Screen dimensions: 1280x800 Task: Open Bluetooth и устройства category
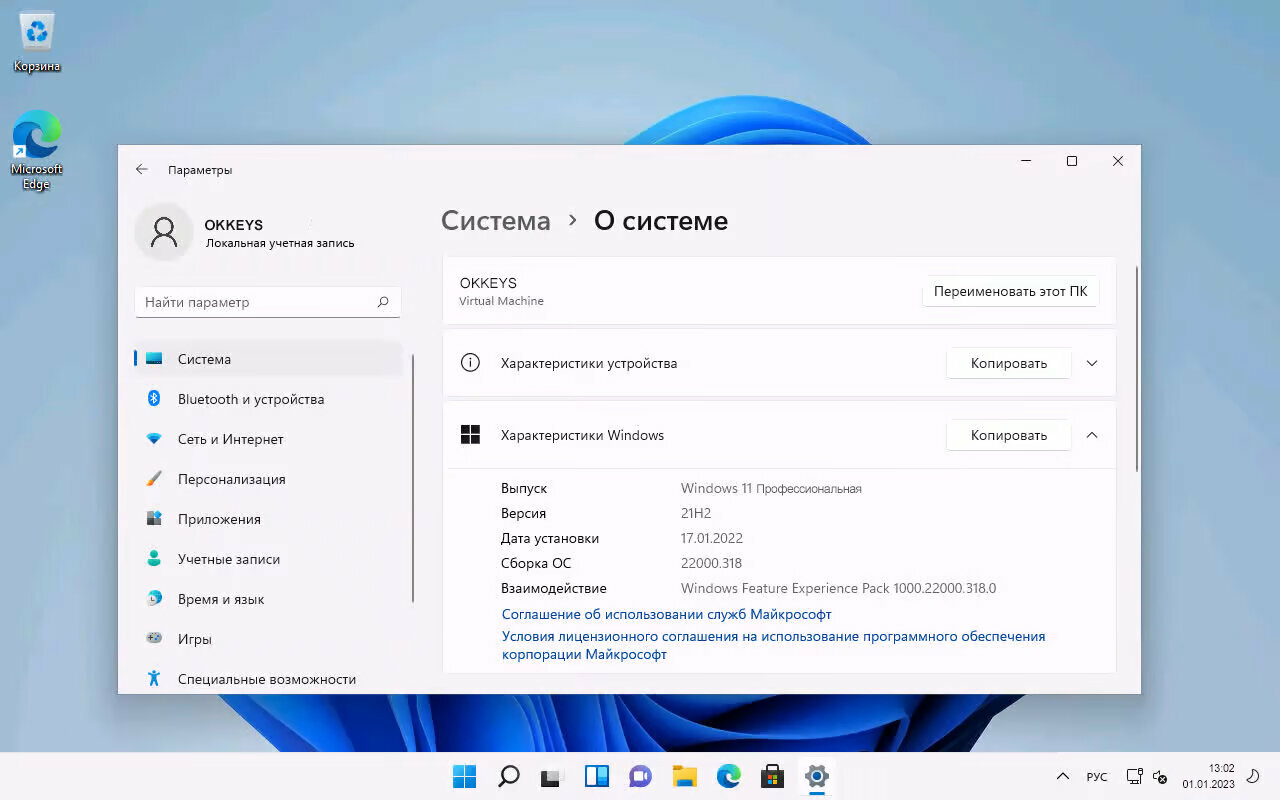(268, 399)
